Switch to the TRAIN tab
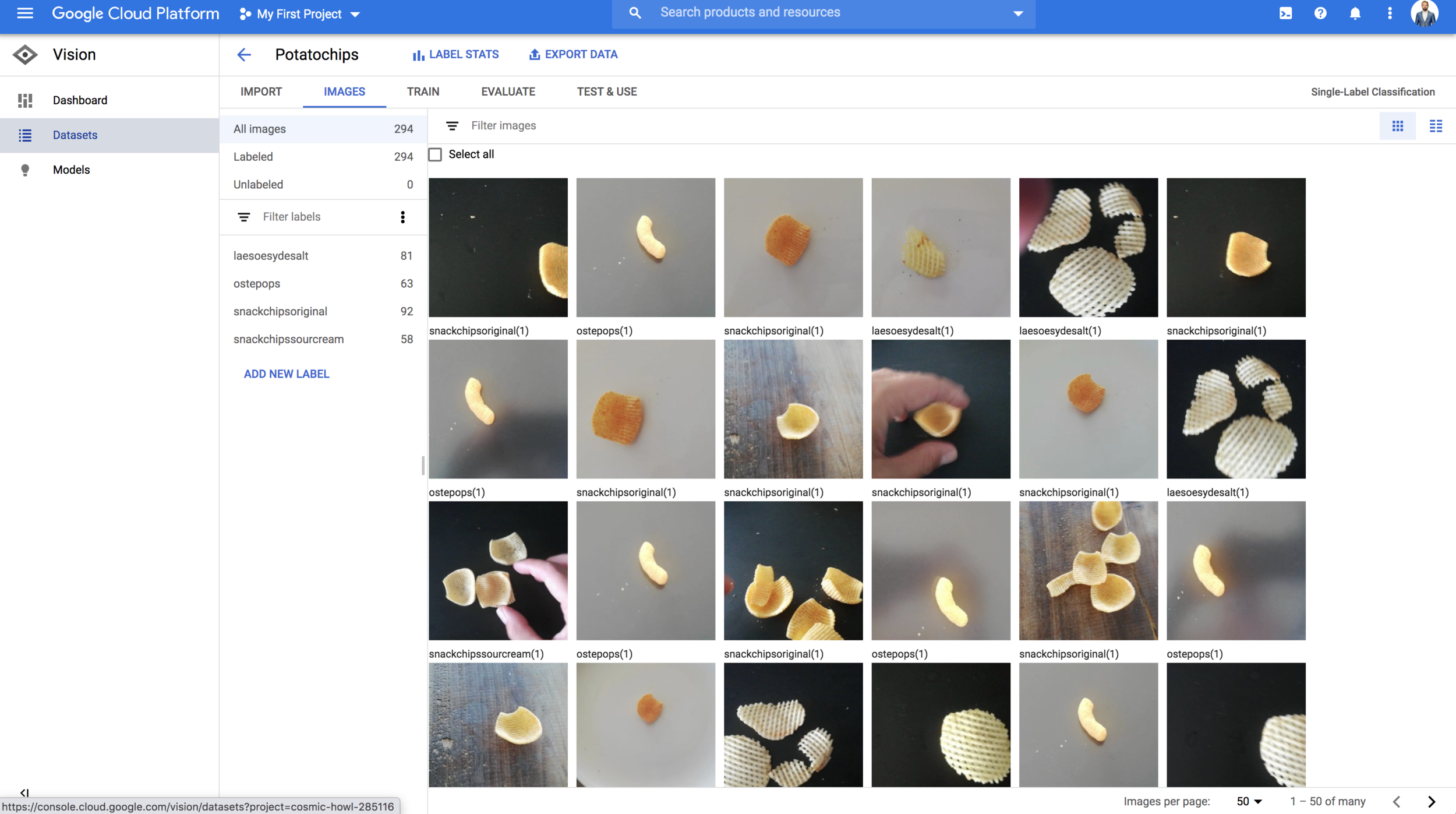This screenshot has width=1456, height=814. [423, 92]
